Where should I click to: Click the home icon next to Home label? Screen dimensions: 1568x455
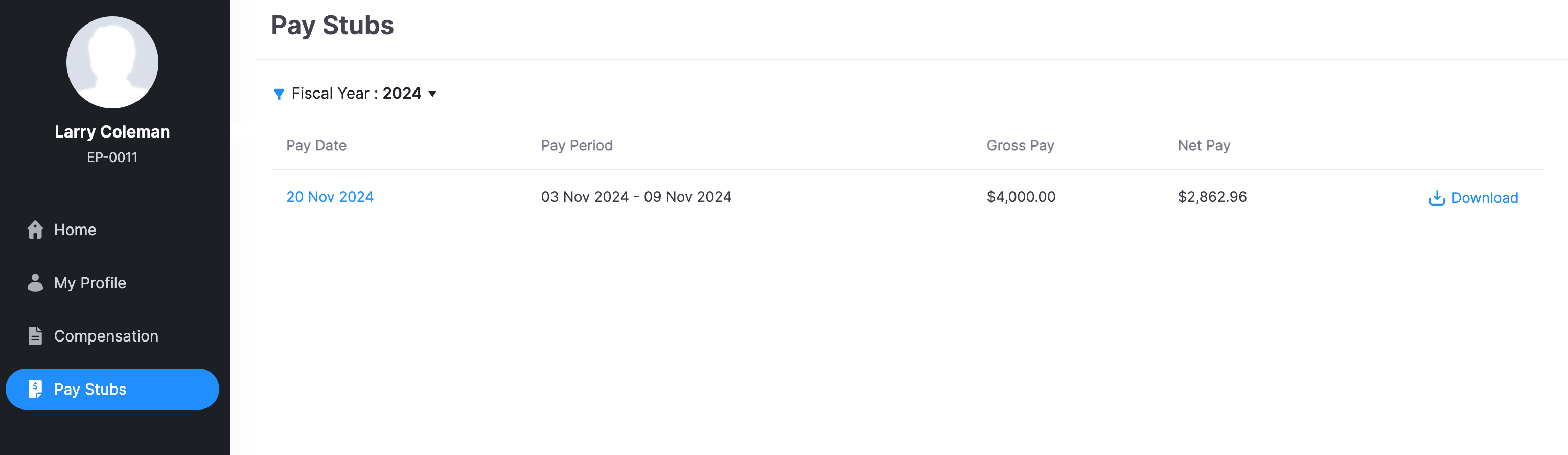[35, 230]
